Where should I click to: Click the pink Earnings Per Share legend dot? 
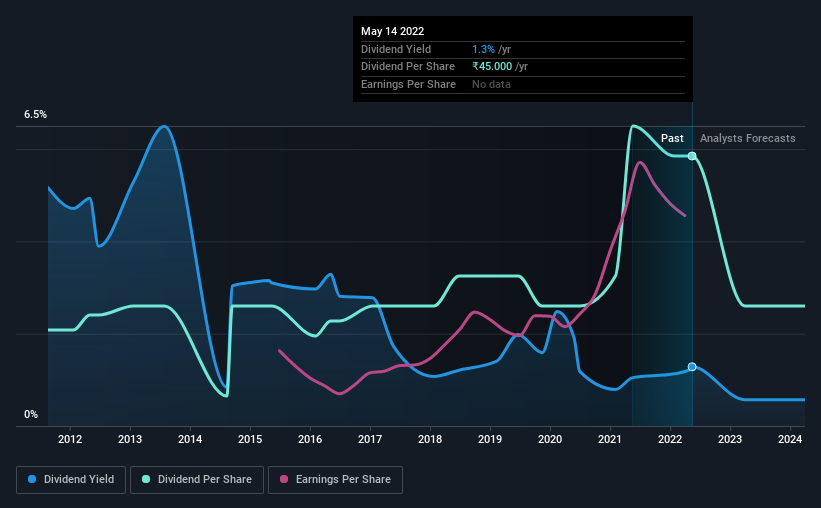(284, 479)
